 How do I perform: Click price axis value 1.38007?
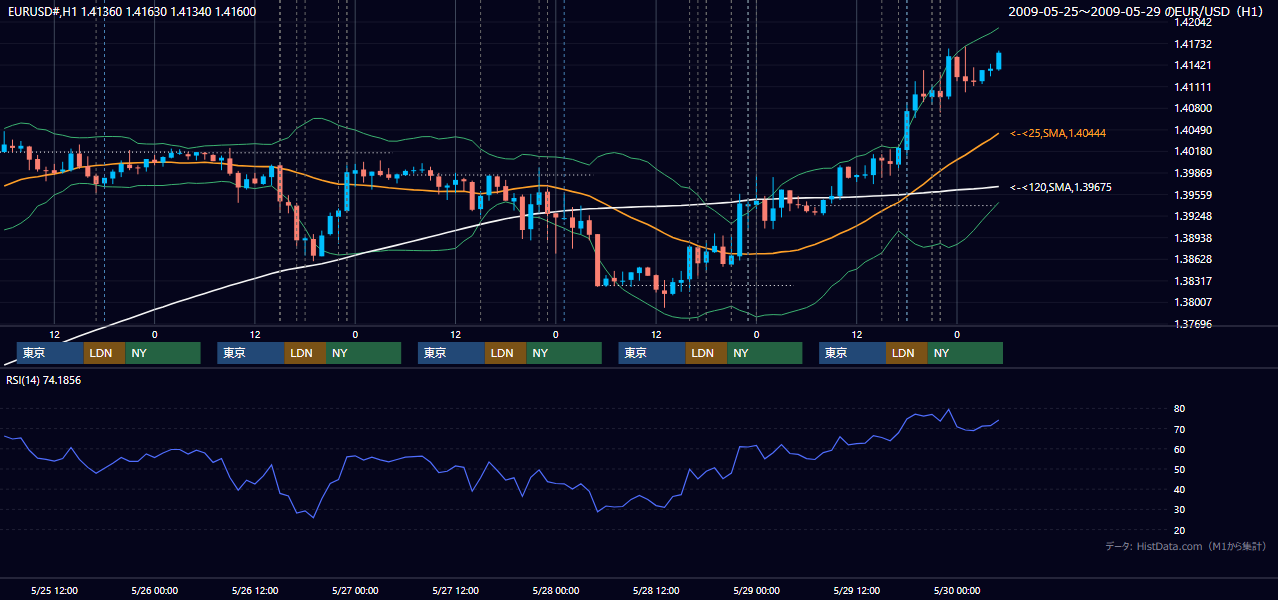[1193, 302]
